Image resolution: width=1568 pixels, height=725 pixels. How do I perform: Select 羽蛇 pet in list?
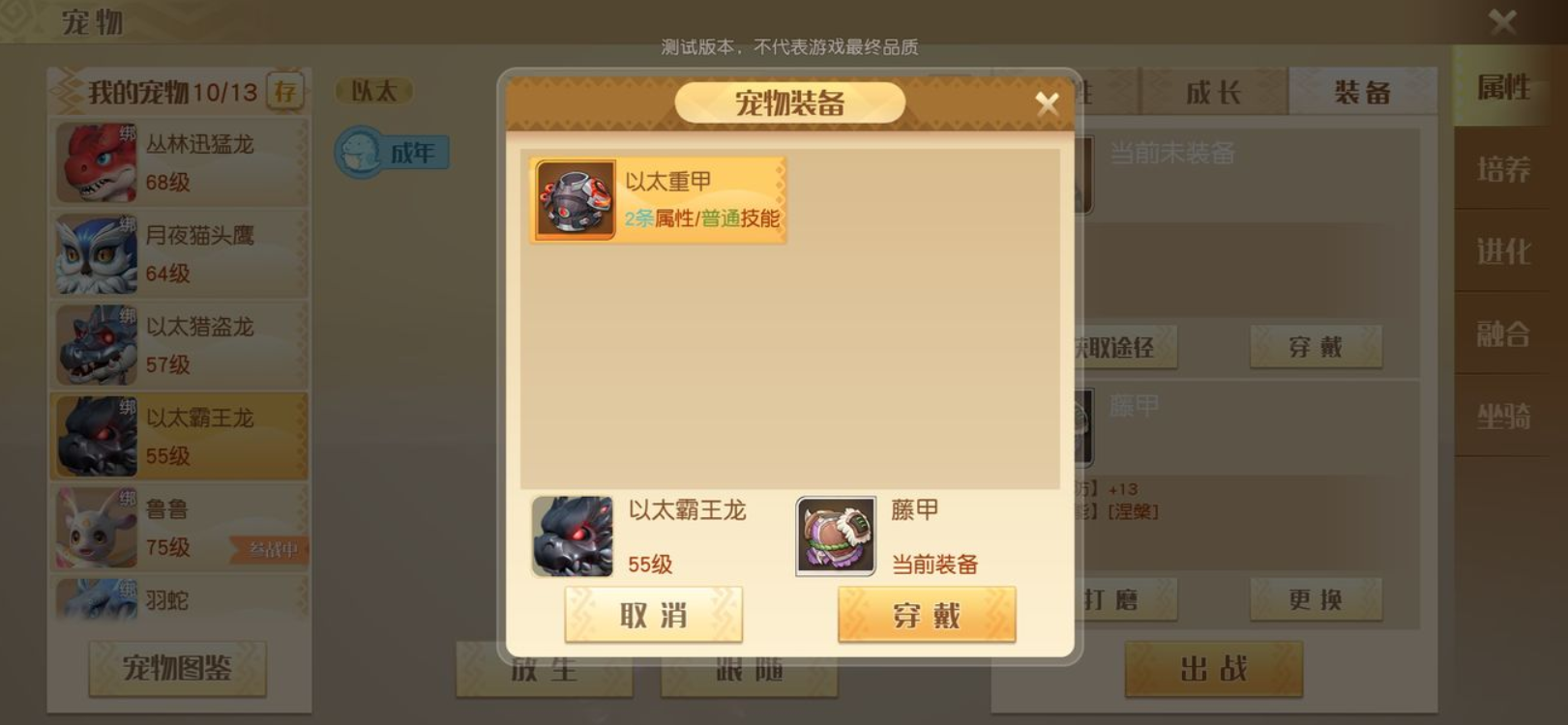click(x=179, y=599)
